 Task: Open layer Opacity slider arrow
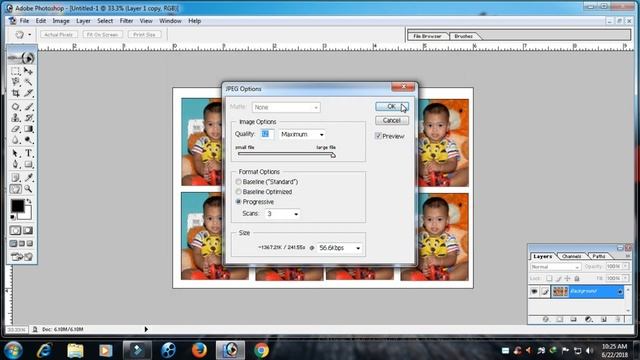(625, 267)
